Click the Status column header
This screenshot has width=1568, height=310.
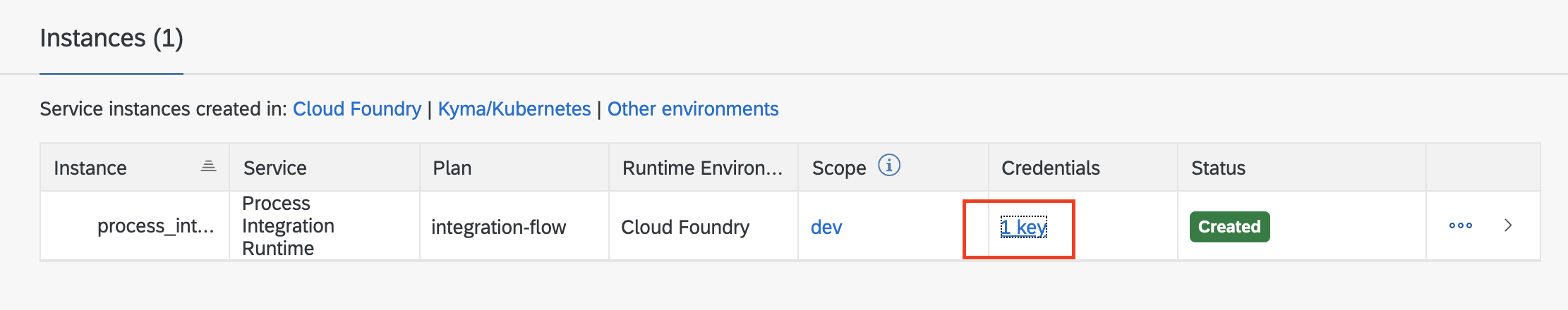tap(1218, 168)
